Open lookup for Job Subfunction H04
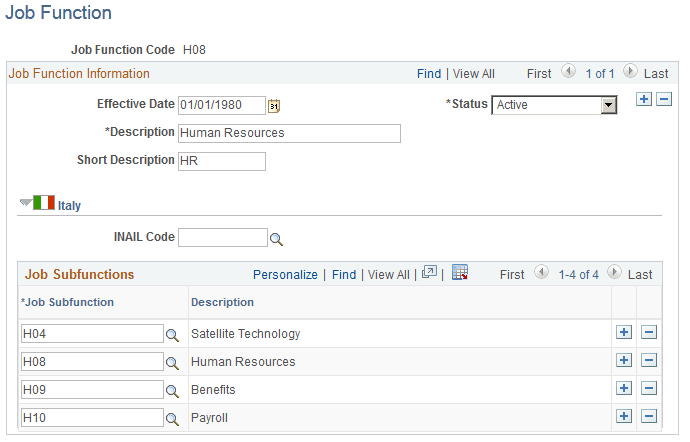Screen dimensions: 690x442 click(x=172, y=334)
